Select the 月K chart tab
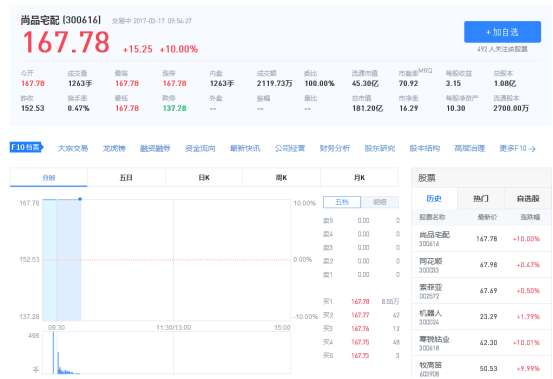The height and width of the screenshot is (379, 553). 359,177
